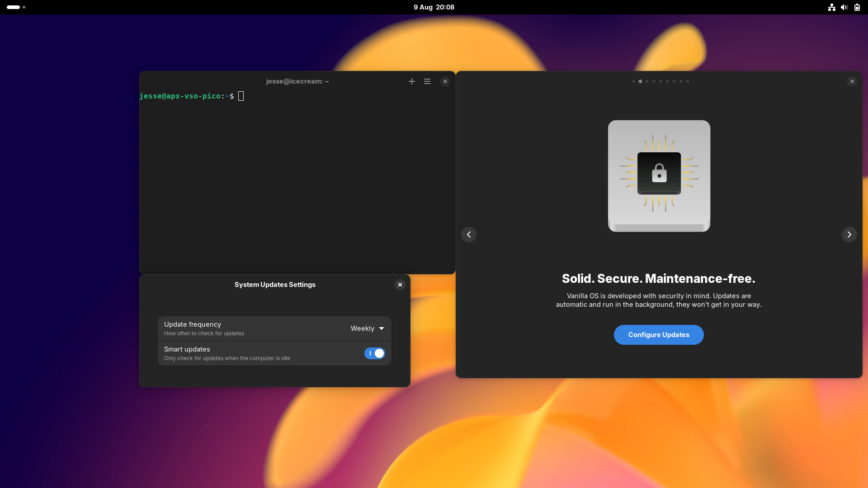
Task: Click the volume speaker icon in top bar
Action: click(844, 7)
